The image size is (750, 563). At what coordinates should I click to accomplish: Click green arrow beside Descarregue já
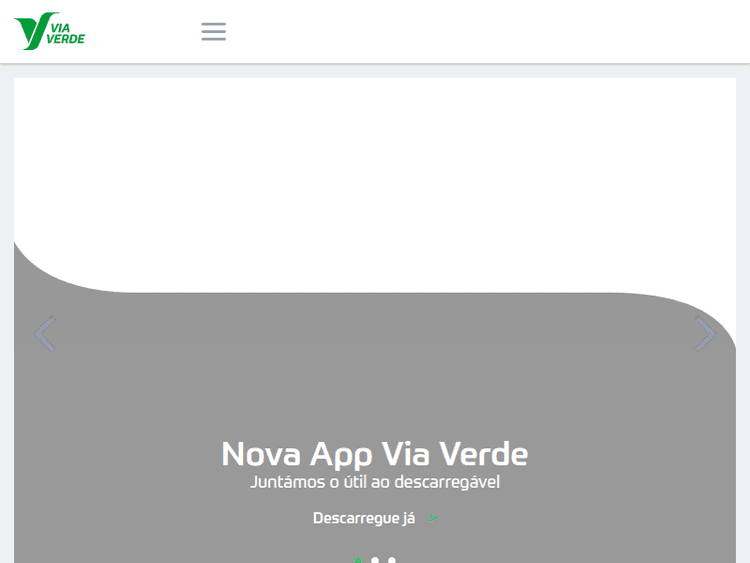(x=432, y=518)
